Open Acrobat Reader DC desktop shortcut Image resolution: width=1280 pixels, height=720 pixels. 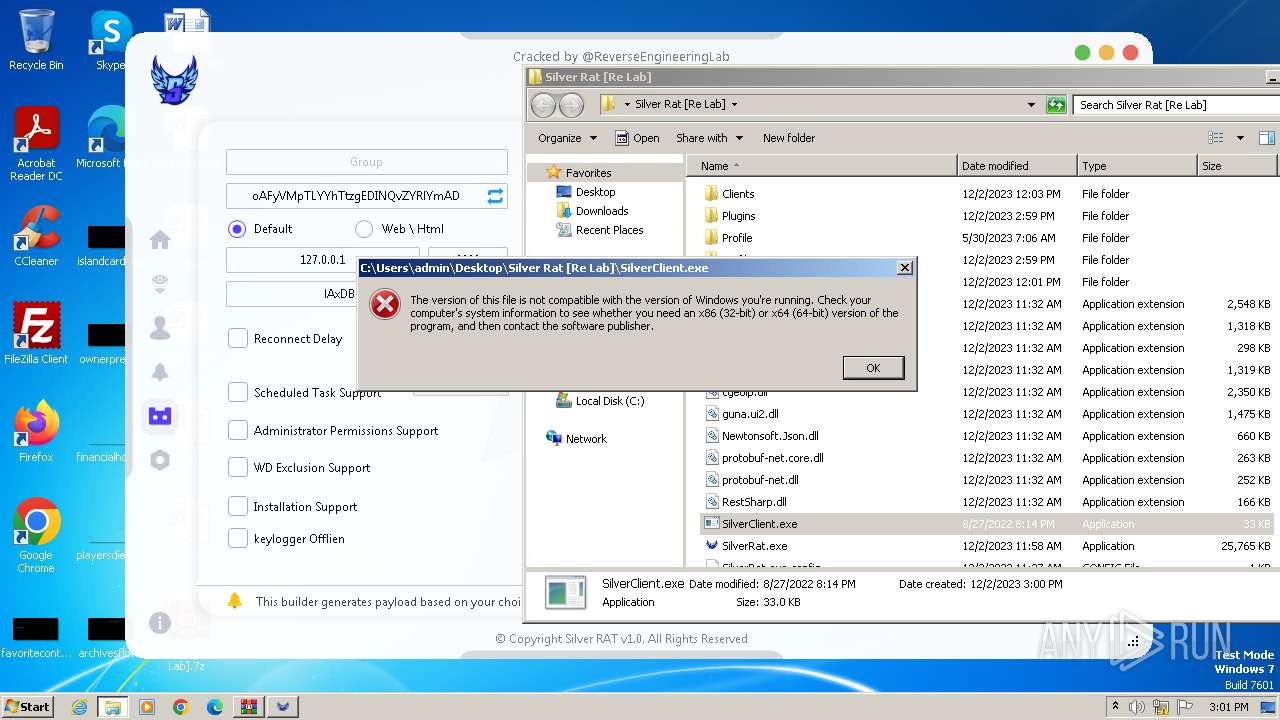point(36,145)
